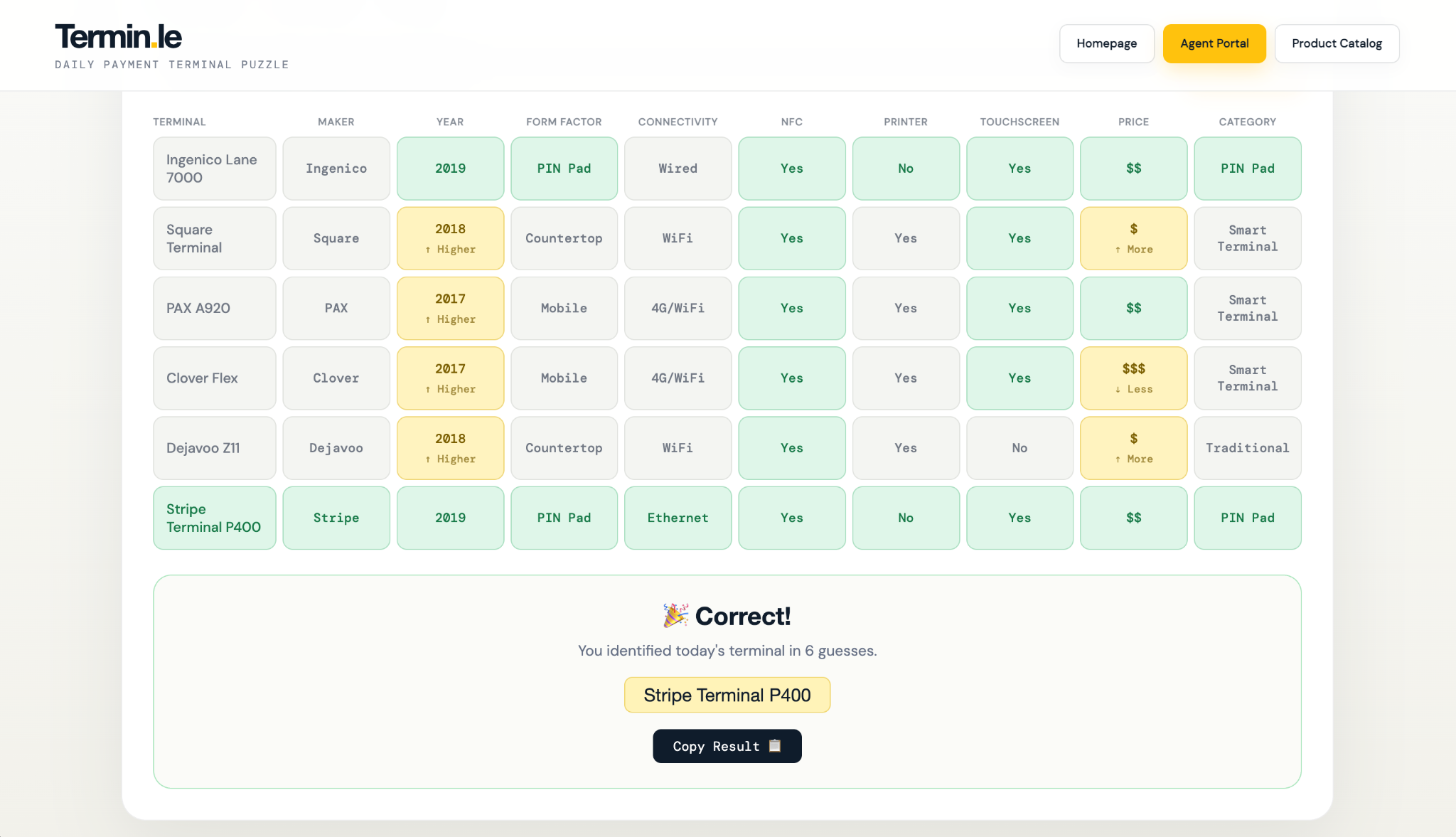Click the Wired connectivity cell
Screen dimensions: 1456x837
coord(678,169)
